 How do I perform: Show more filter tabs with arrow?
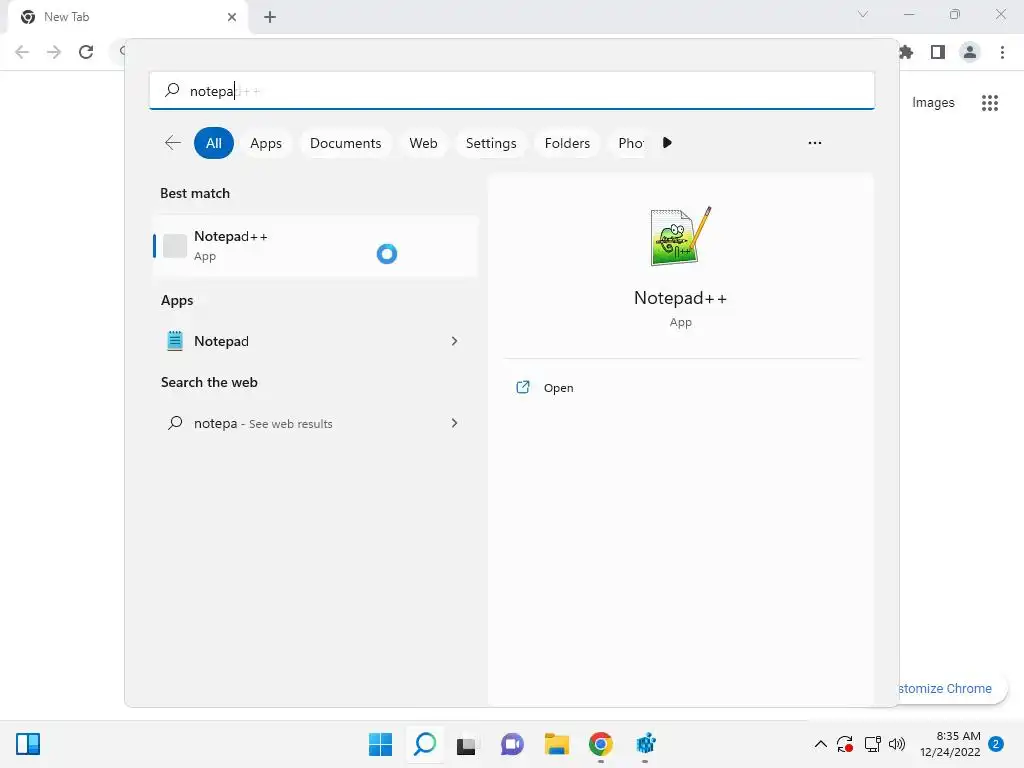[x=667, y=142]
